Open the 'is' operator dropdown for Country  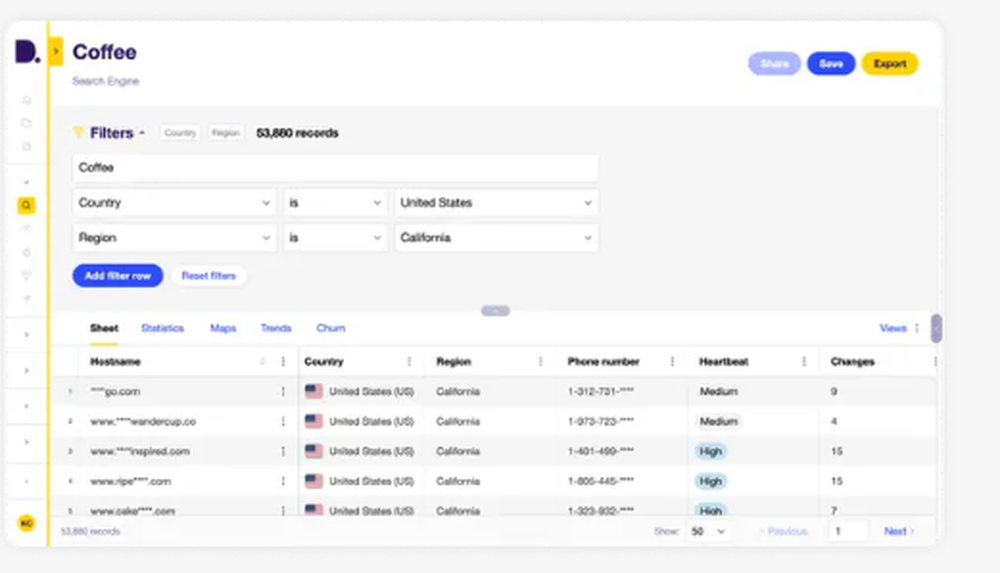click(335, 202)
